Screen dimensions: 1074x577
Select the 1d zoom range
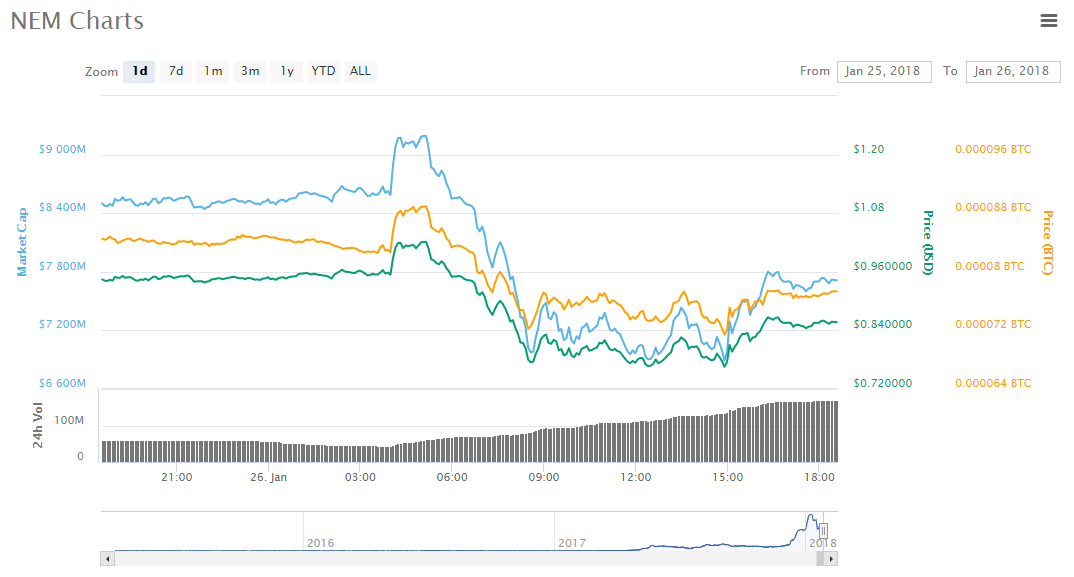(x=139, y=71)
